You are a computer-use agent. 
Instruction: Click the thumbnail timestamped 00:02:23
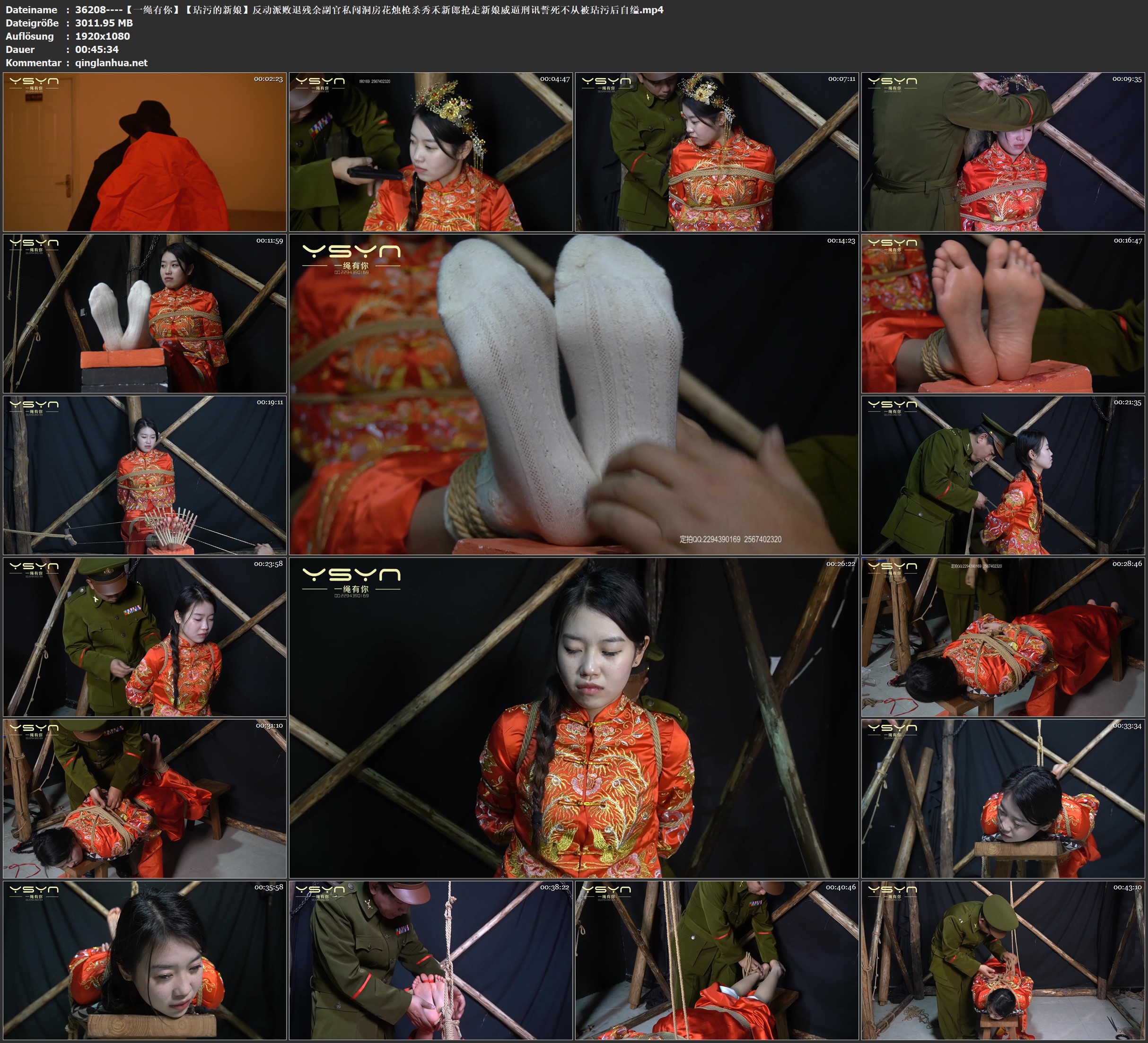coord(145,151)
